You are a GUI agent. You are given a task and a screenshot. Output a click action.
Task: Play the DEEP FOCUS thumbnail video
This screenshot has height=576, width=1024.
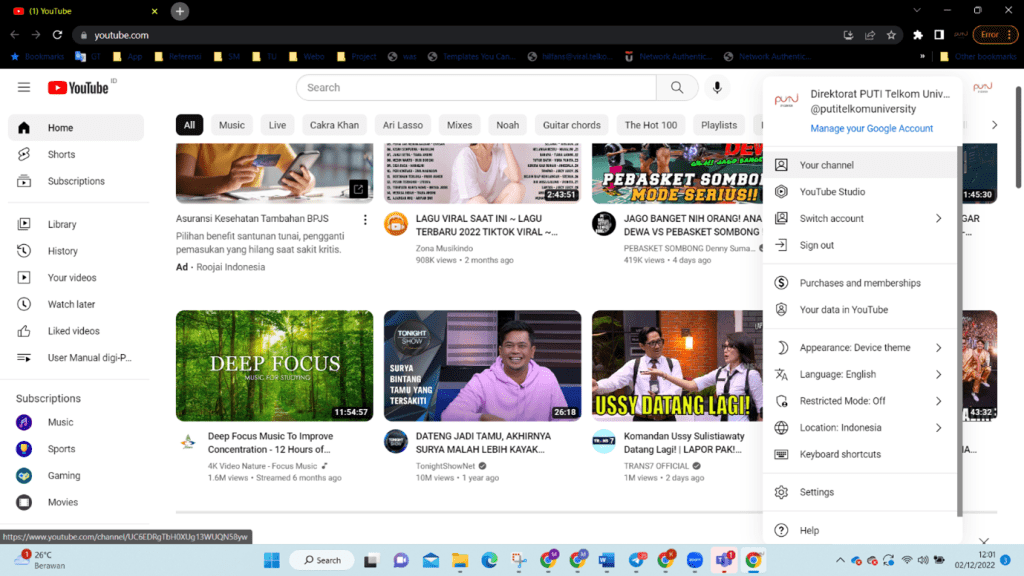click(x=274, y=366)
